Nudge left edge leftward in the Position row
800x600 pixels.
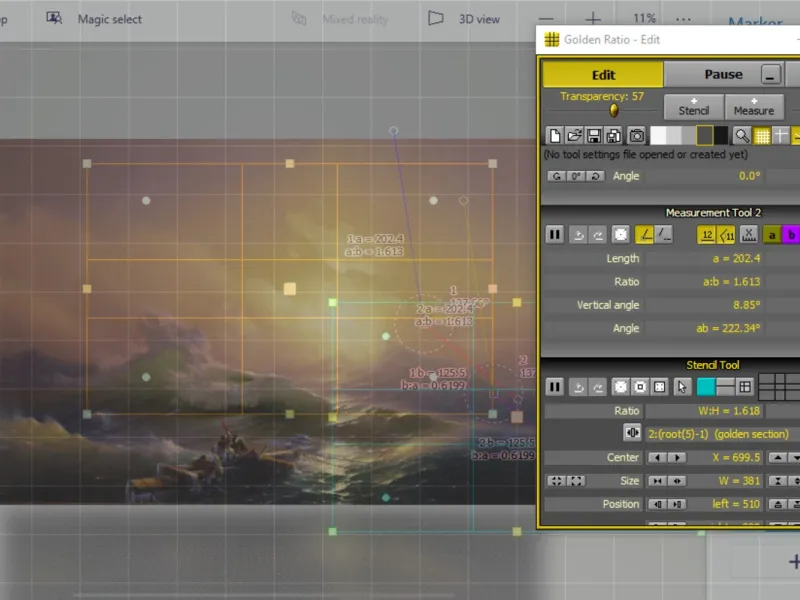(x=657, y=505)
